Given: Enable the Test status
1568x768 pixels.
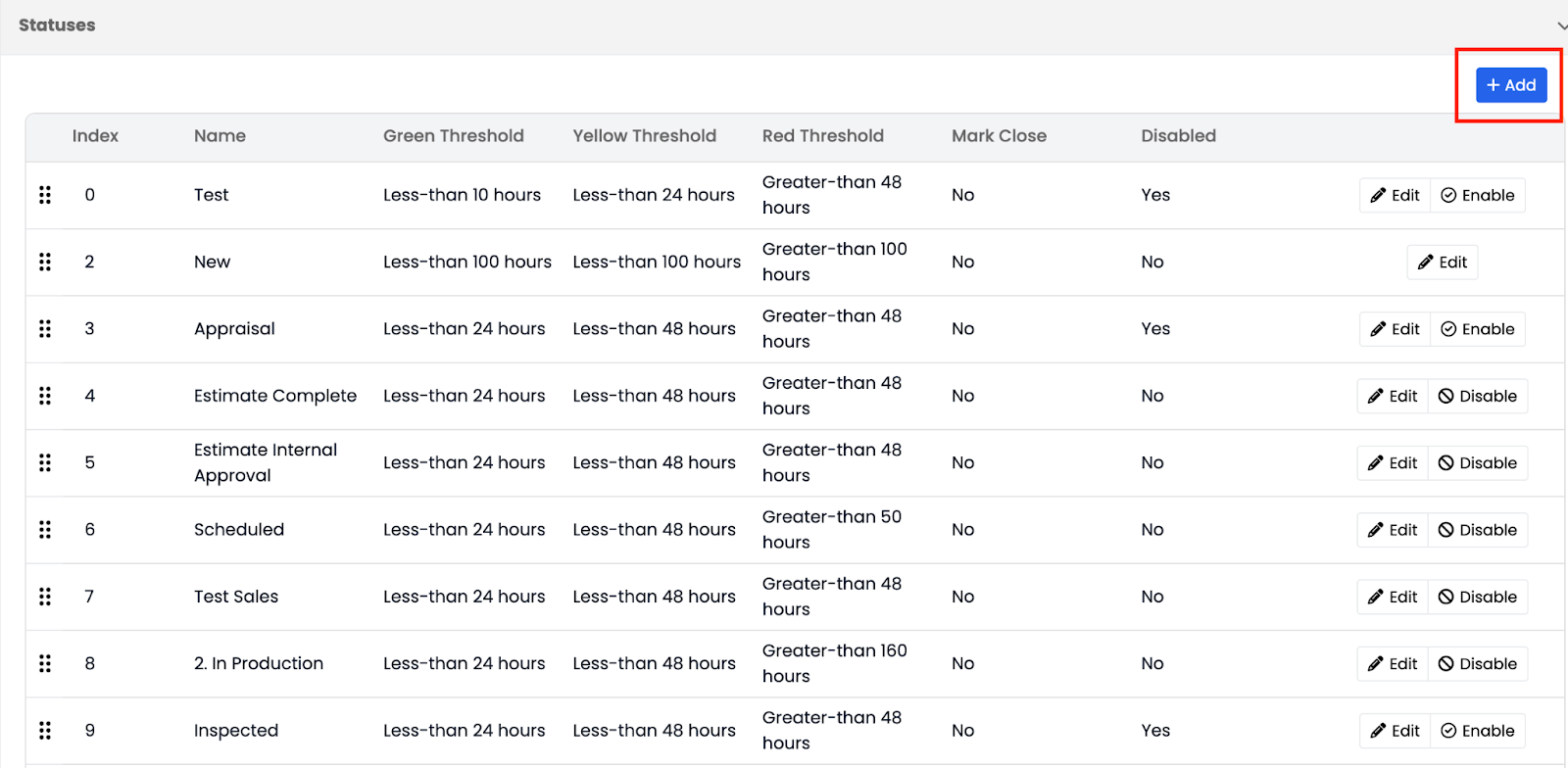Looking at the screenshot, I should pyautogui.click(x=1477, y=195).
